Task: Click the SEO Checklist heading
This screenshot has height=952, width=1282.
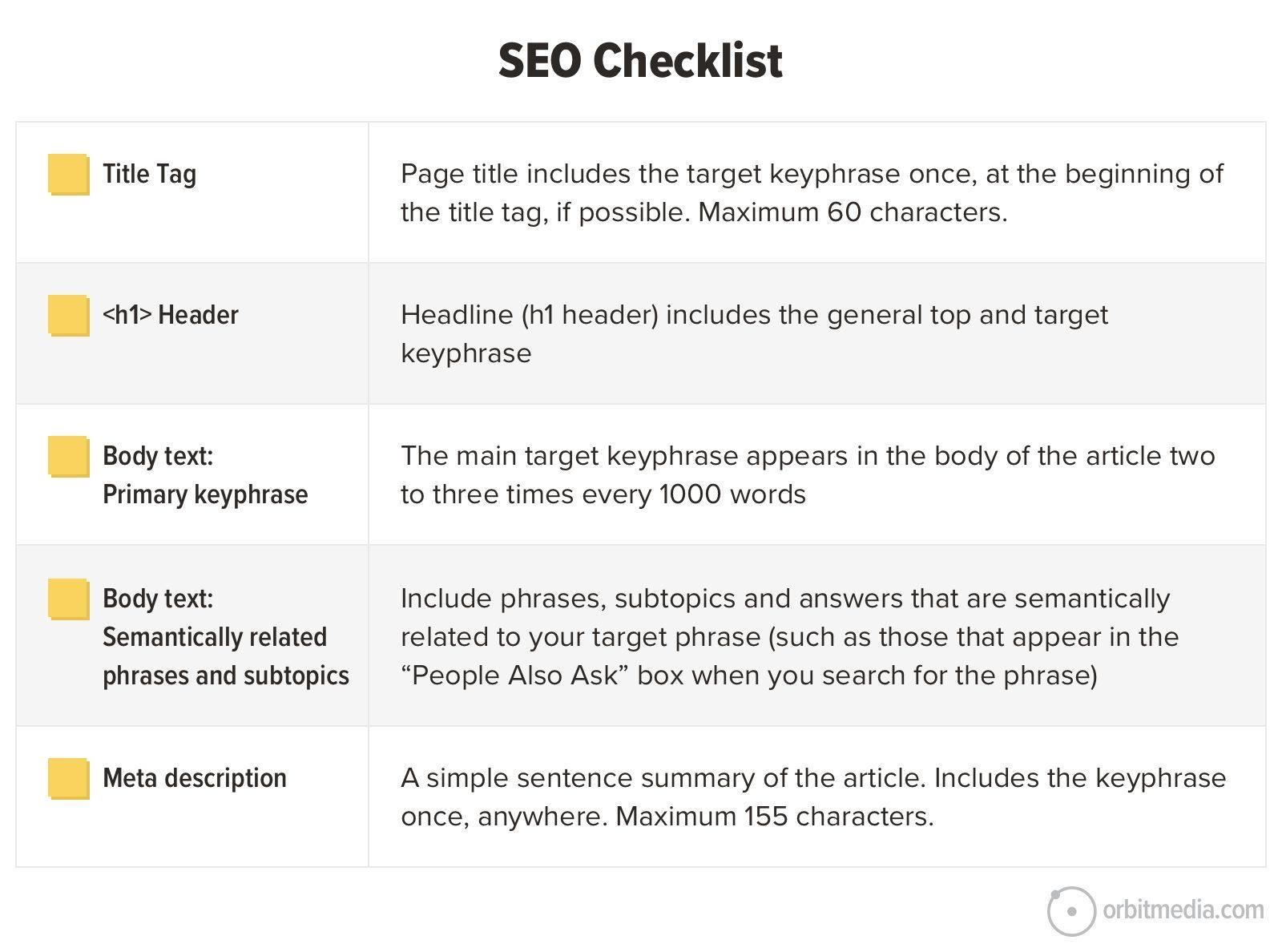Action: click(x=640, y=61)
